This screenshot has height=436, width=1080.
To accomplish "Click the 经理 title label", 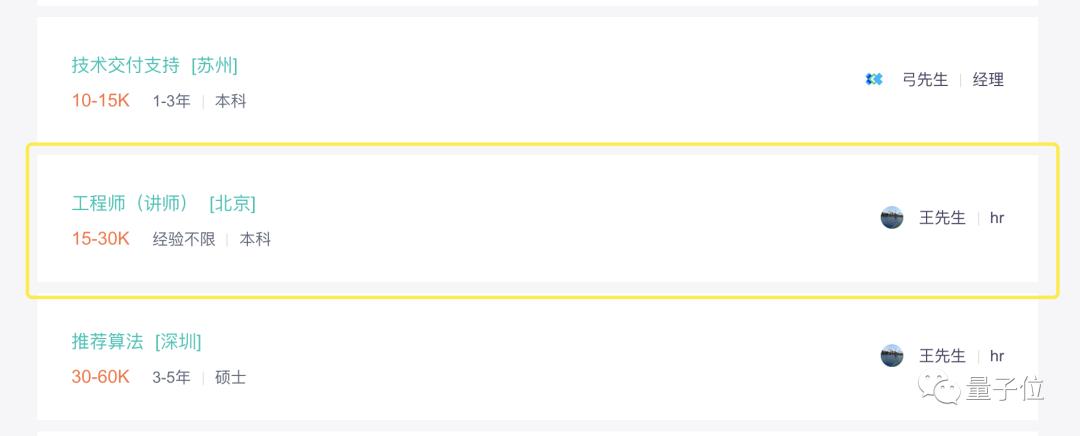I will [988, 79].
